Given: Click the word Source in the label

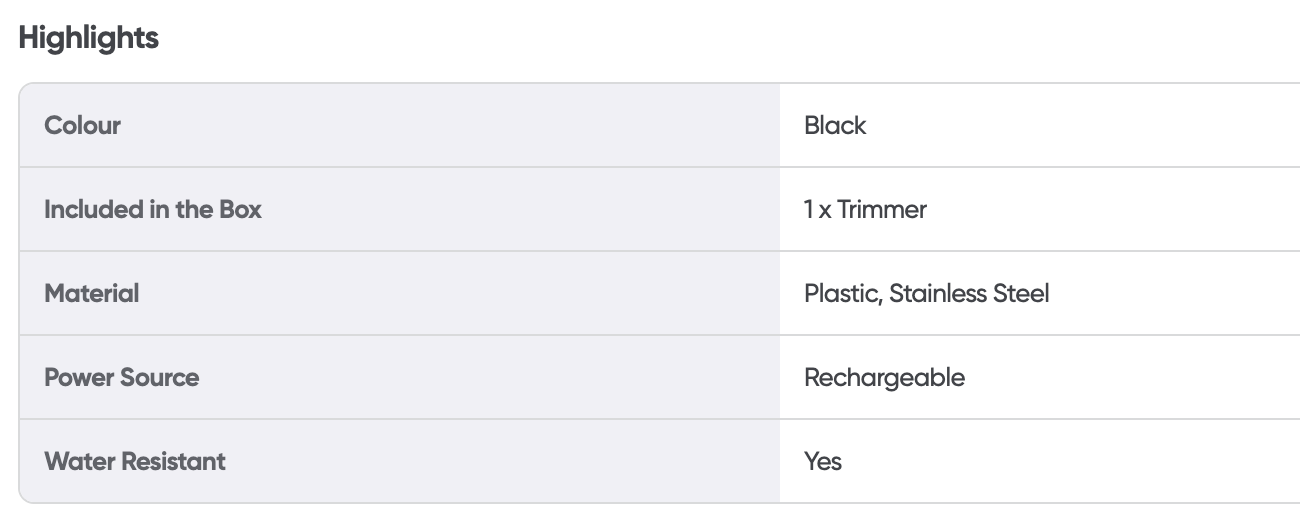Looking at the screenshot, I should 160,378.
